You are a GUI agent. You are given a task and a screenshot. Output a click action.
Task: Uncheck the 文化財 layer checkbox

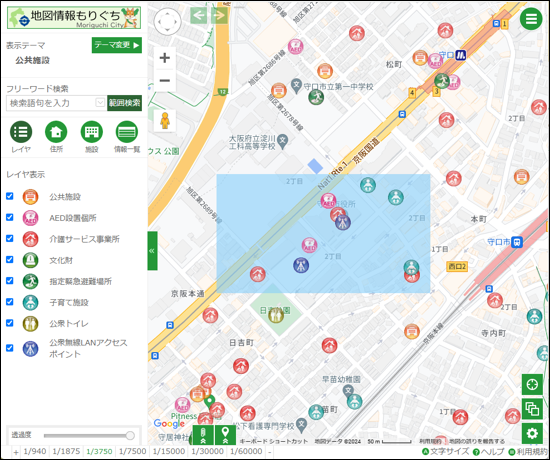10,259
